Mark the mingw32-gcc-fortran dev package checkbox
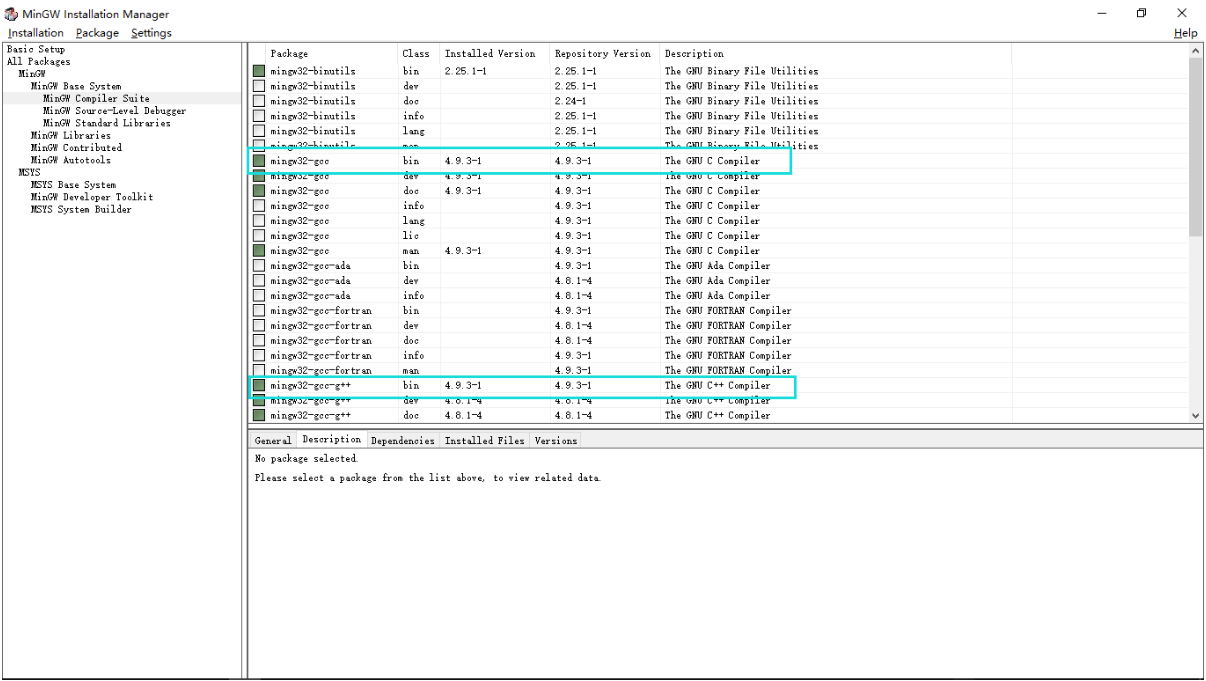1206x681 pixels. point(259,326)
